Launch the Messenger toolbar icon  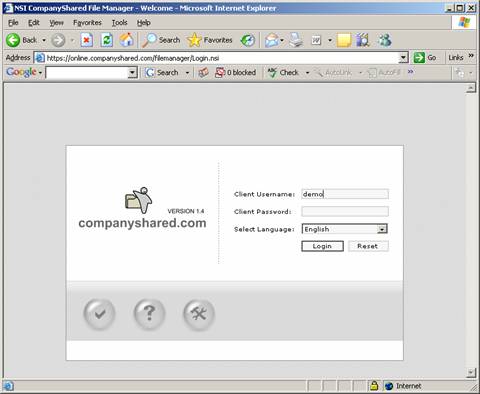pos(384,40)
